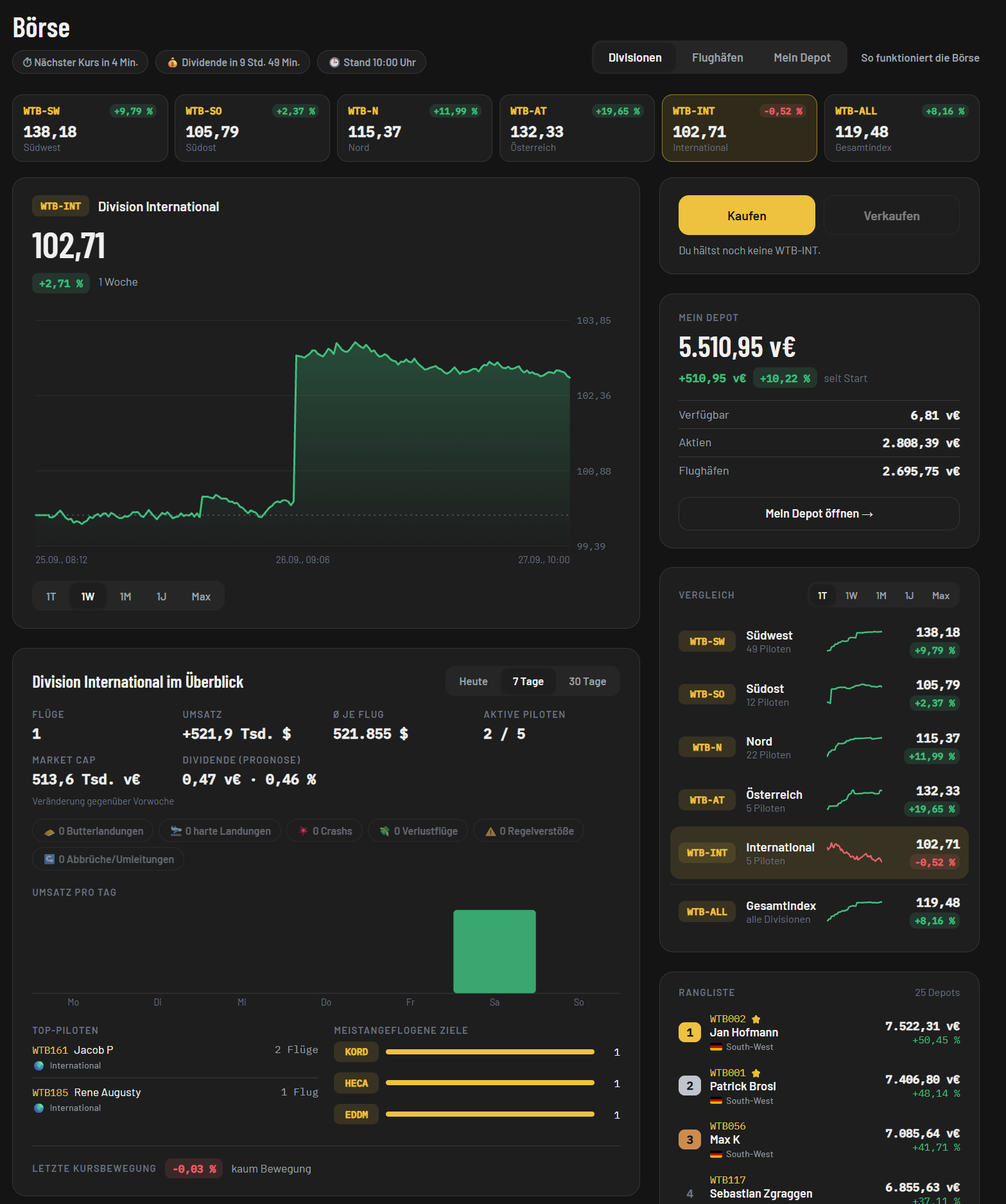Image resolution: width=1006 pixels, height=1204 pixels.
Task: Click the explosion icon on the Crashs chip
Action: tap(304, 831)
